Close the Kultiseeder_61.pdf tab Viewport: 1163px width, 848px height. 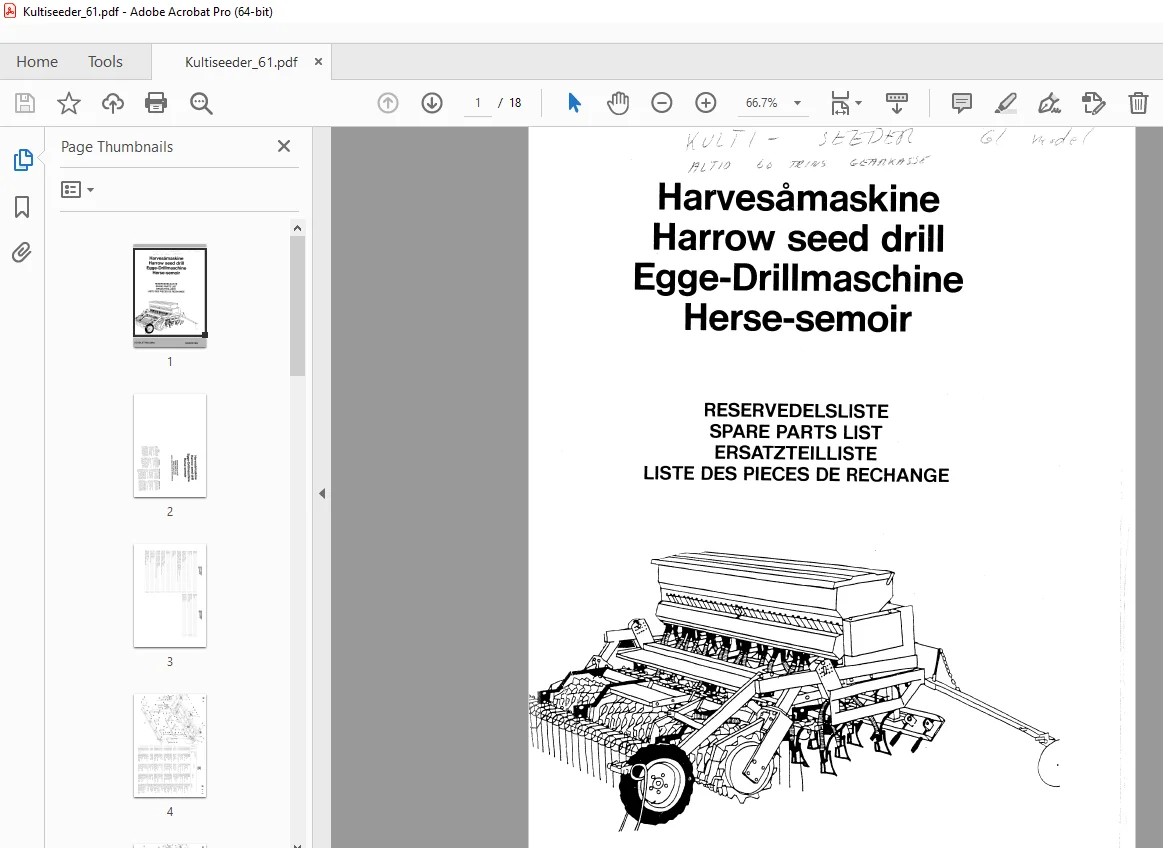318,62
